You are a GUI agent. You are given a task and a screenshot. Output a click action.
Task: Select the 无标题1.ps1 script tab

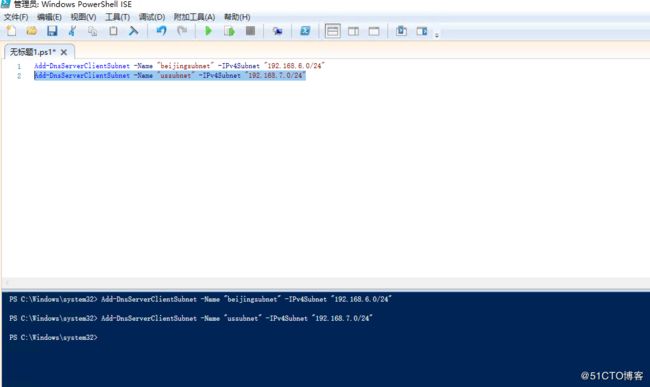(32, 52)
